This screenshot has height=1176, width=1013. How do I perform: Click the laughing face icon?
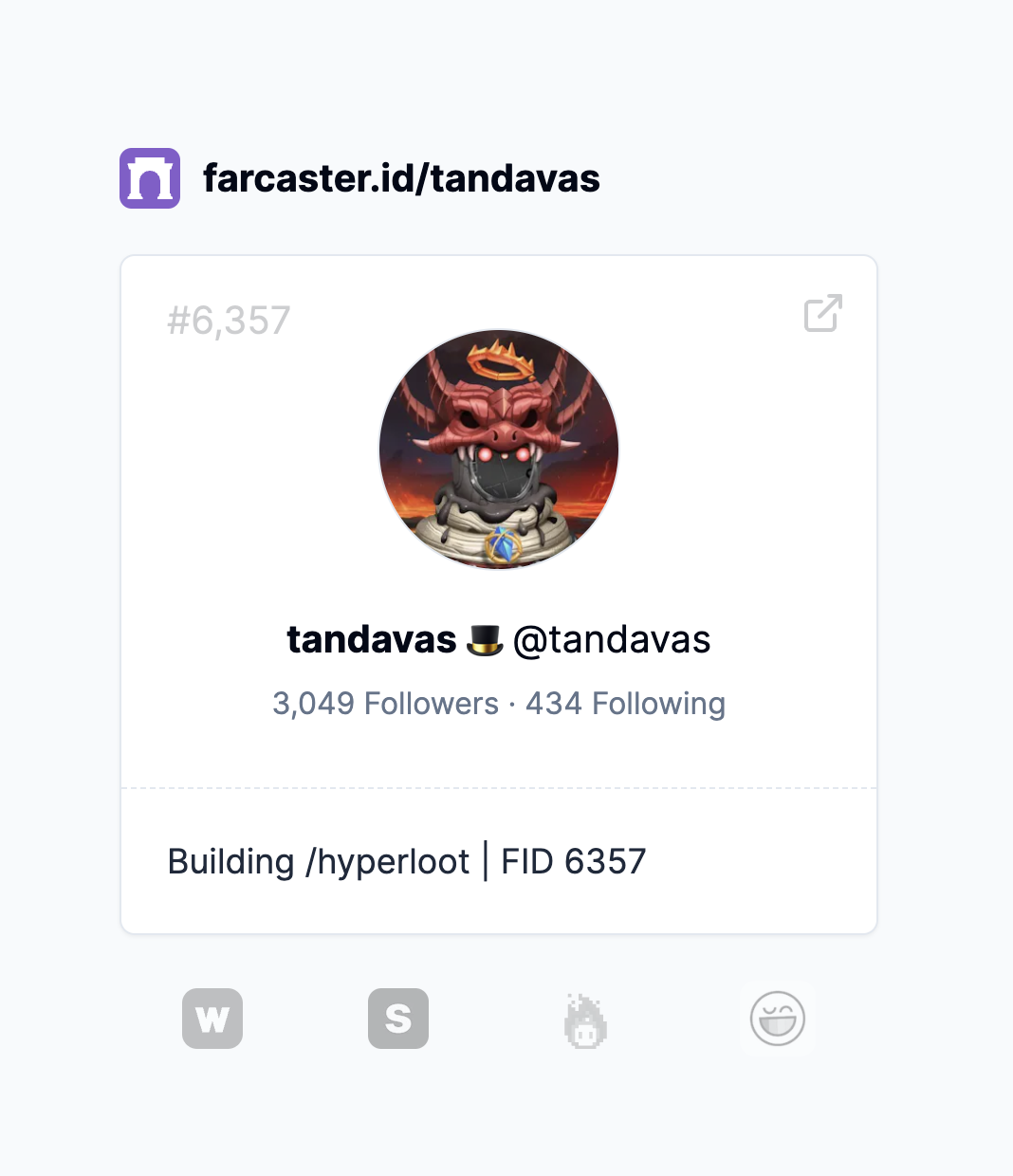pyautogui.click(x=778, y=1019)
